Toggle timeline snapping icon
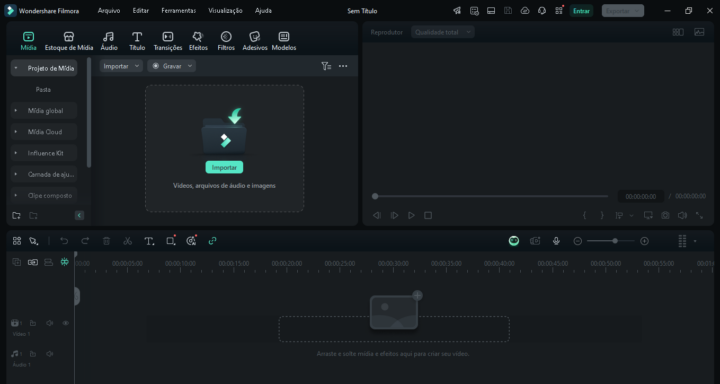The height and width of the screenshot is (384, 720). [64, 262]
